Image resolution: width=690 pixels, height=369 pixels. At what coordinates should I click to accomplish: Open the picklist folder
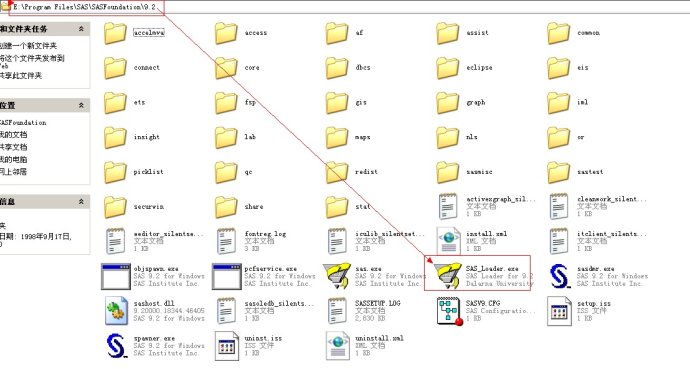point(115,172)
